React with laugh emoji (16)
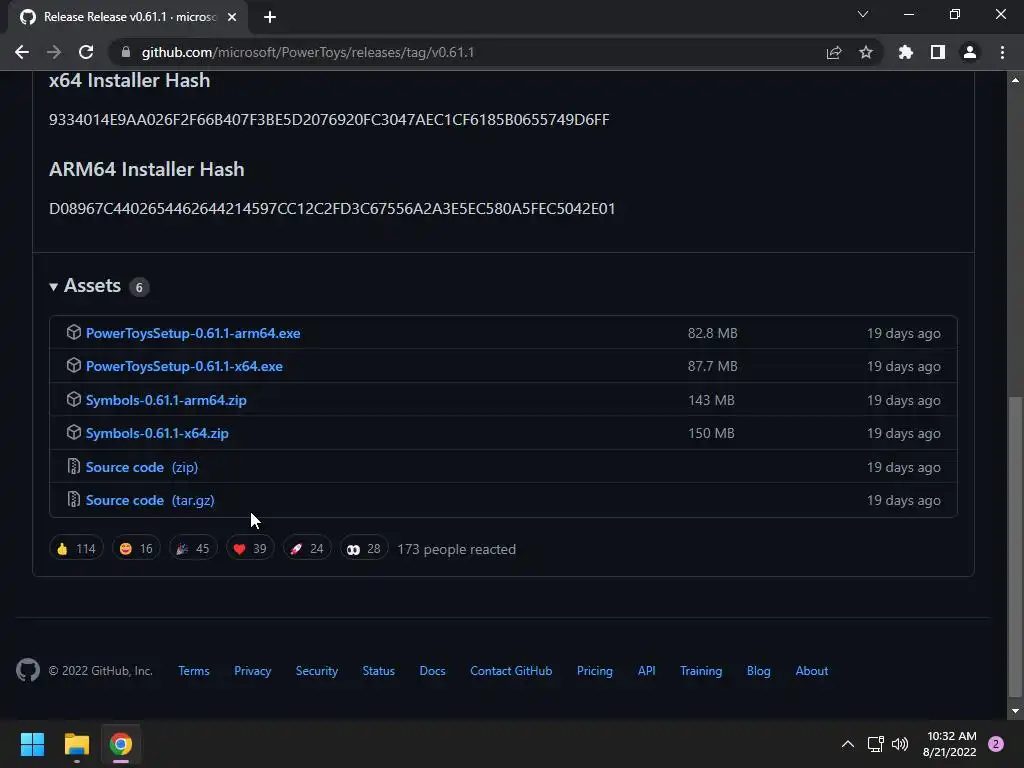This screenshot has width=1024, height=768. pyautogui.click(x=136, y=549)
